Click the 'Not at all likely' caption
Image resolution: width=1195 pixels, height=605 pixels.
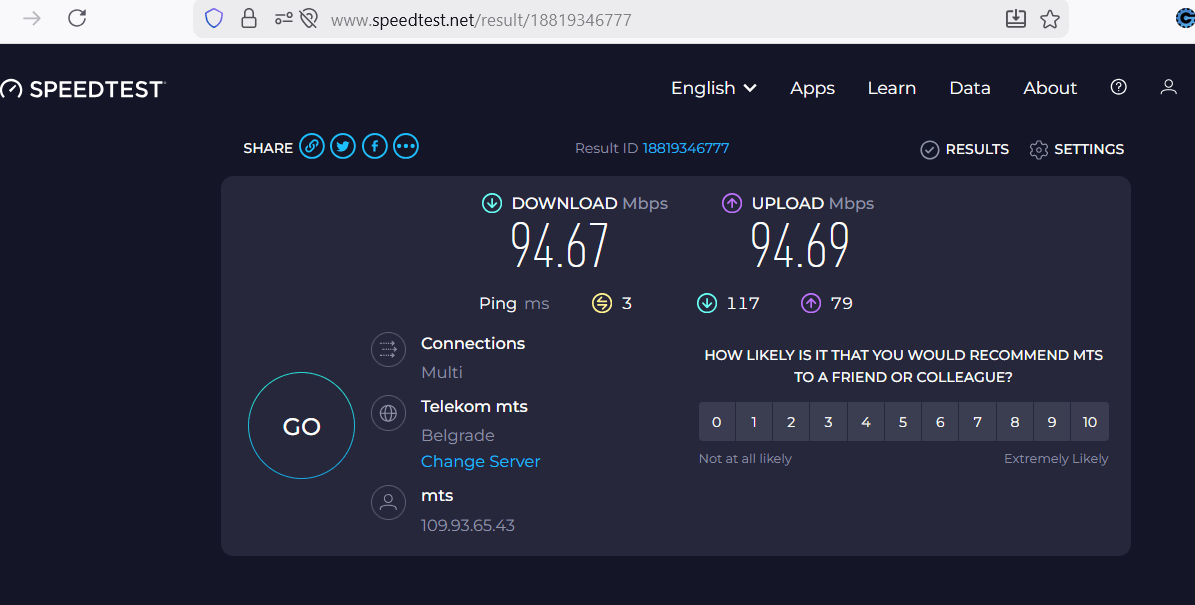tap(745, 459)
